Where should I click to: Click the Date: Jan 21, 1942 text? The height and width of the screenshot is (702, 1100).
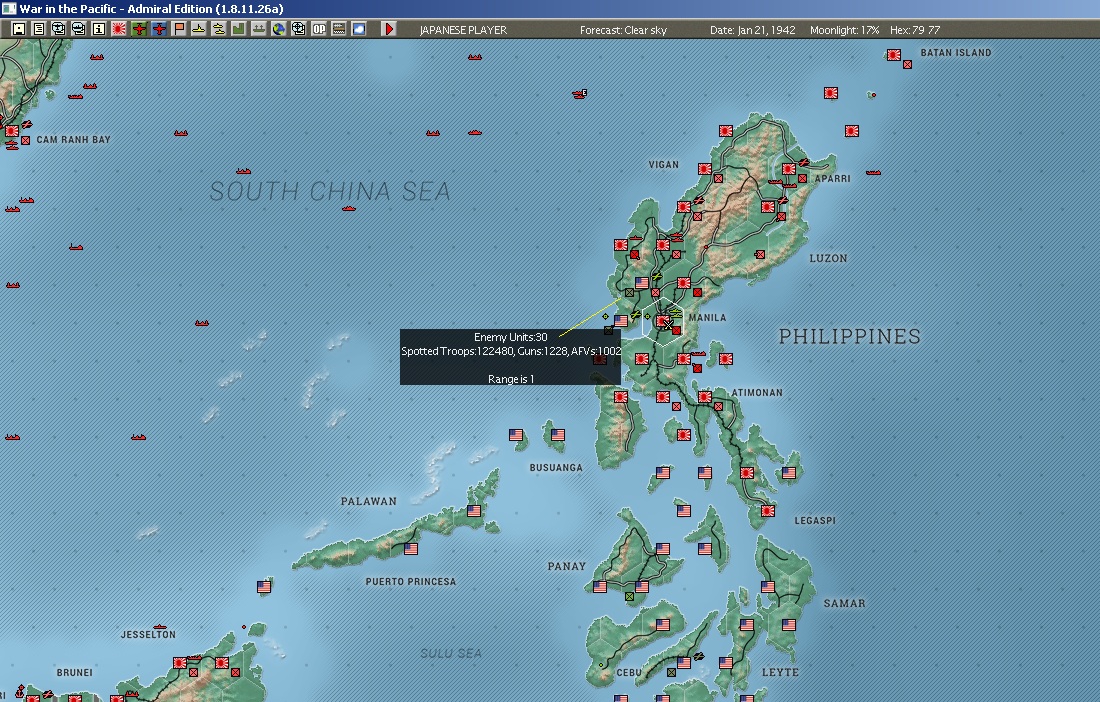click(753, 30)
